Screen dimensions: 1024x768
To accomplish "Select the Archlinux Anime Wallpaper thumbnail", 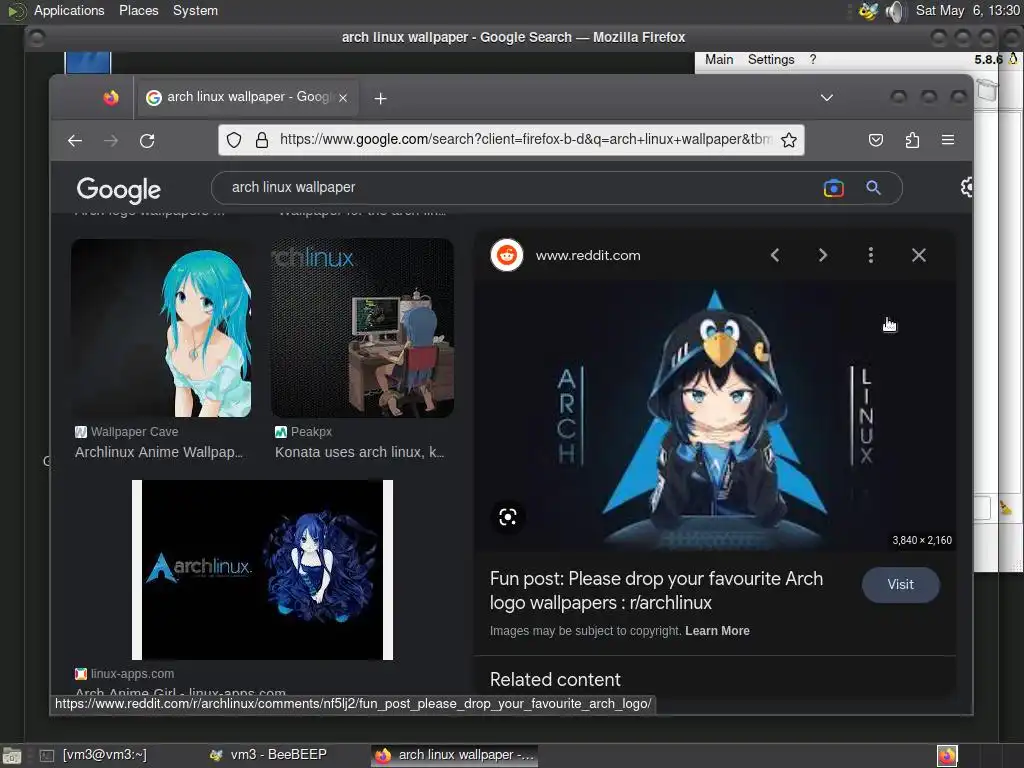I will click(161, 328).
